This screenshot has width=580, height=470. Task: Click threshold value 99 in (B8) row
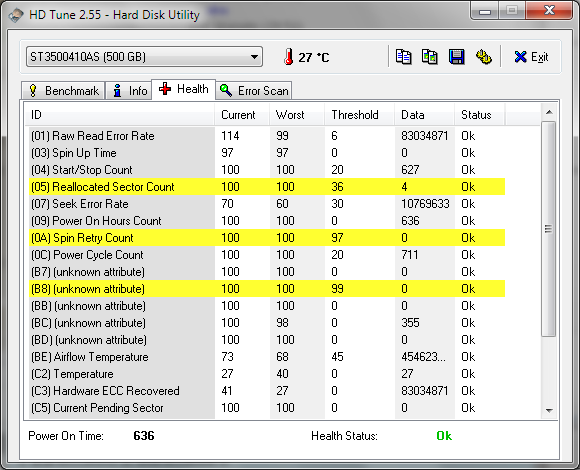tap(337, 289)
